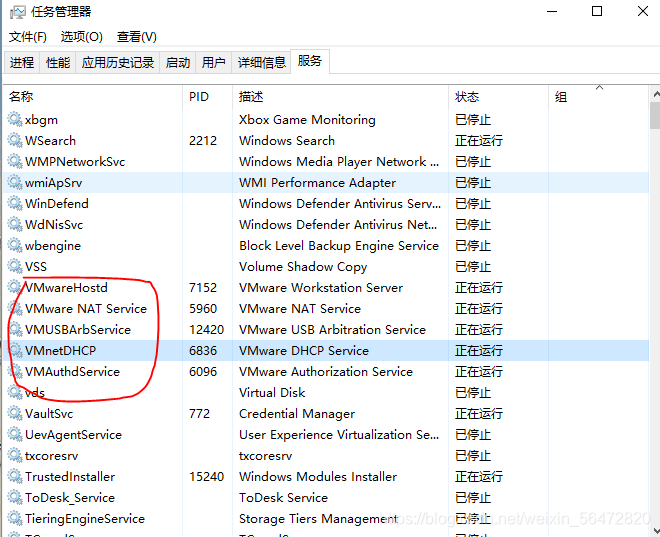Sort services by 状态 column header
Viewport: 660px width, 537px height.
(x=499, y=97)
